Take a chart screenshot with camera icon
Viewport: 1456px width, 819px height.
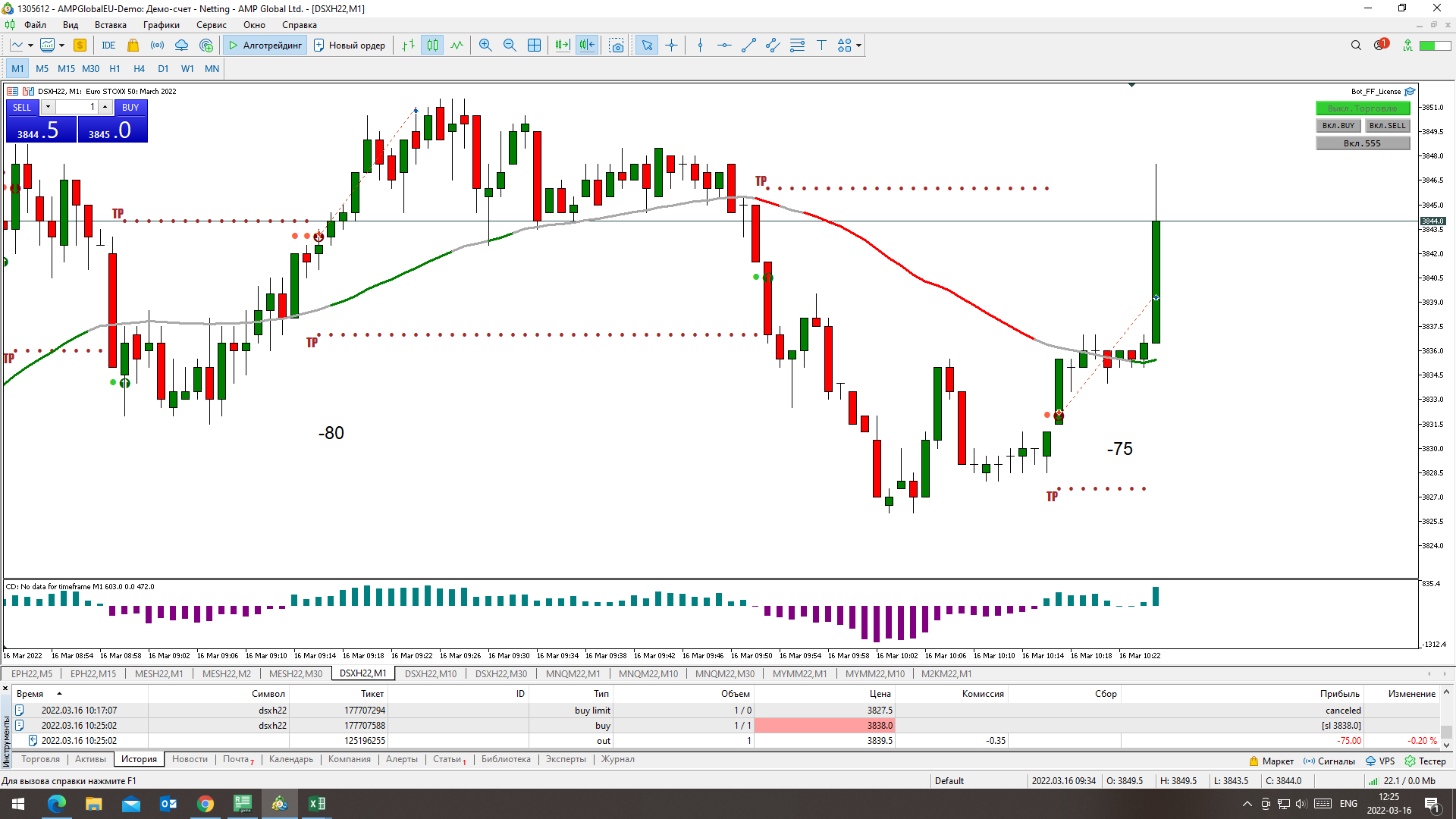coord(617,45)
